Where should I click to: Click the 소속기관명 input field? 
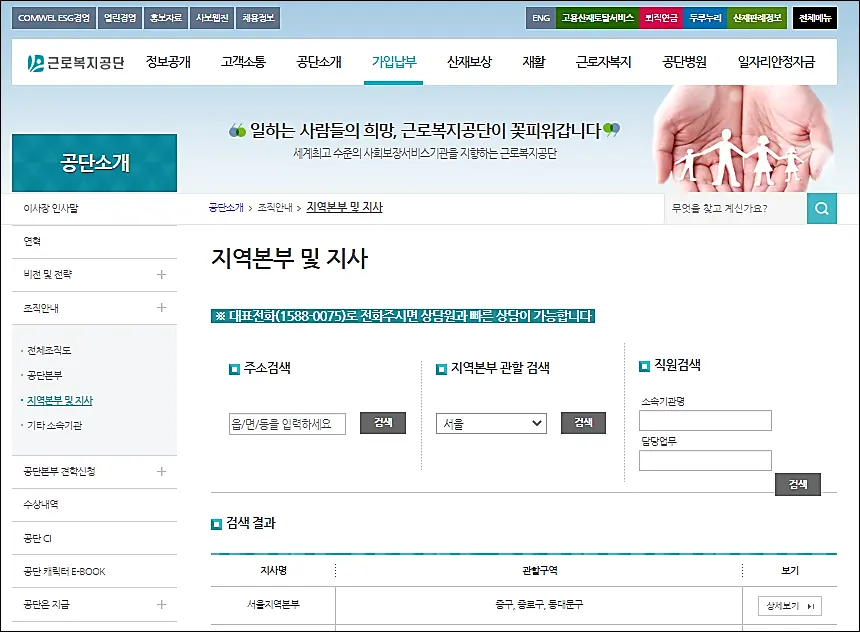[x=705, y=420]
